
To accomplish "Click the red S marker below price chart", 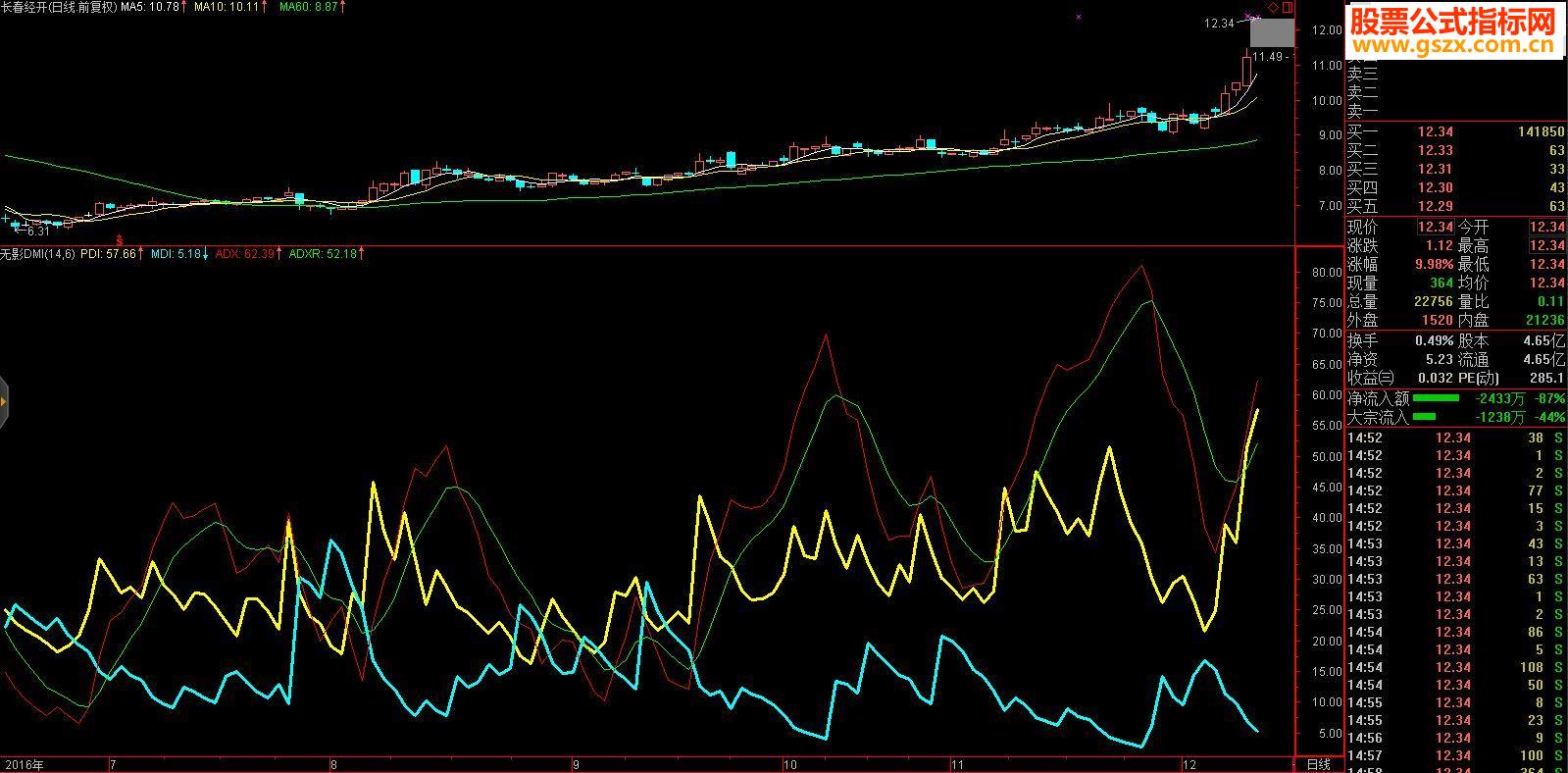I will 120,238.
